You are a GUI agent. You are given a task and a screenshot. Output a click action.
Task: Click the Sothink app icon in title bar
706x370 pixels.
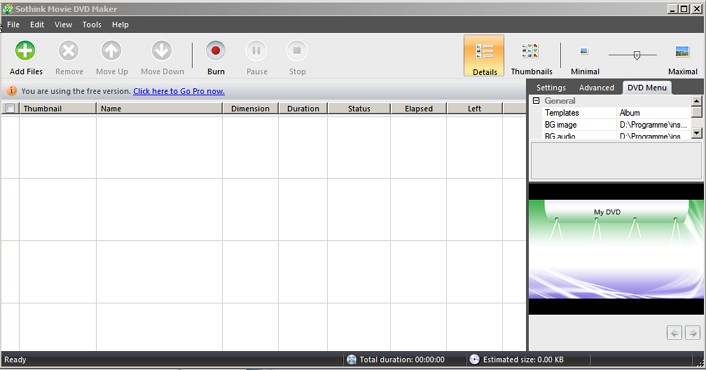coord(8,9)
